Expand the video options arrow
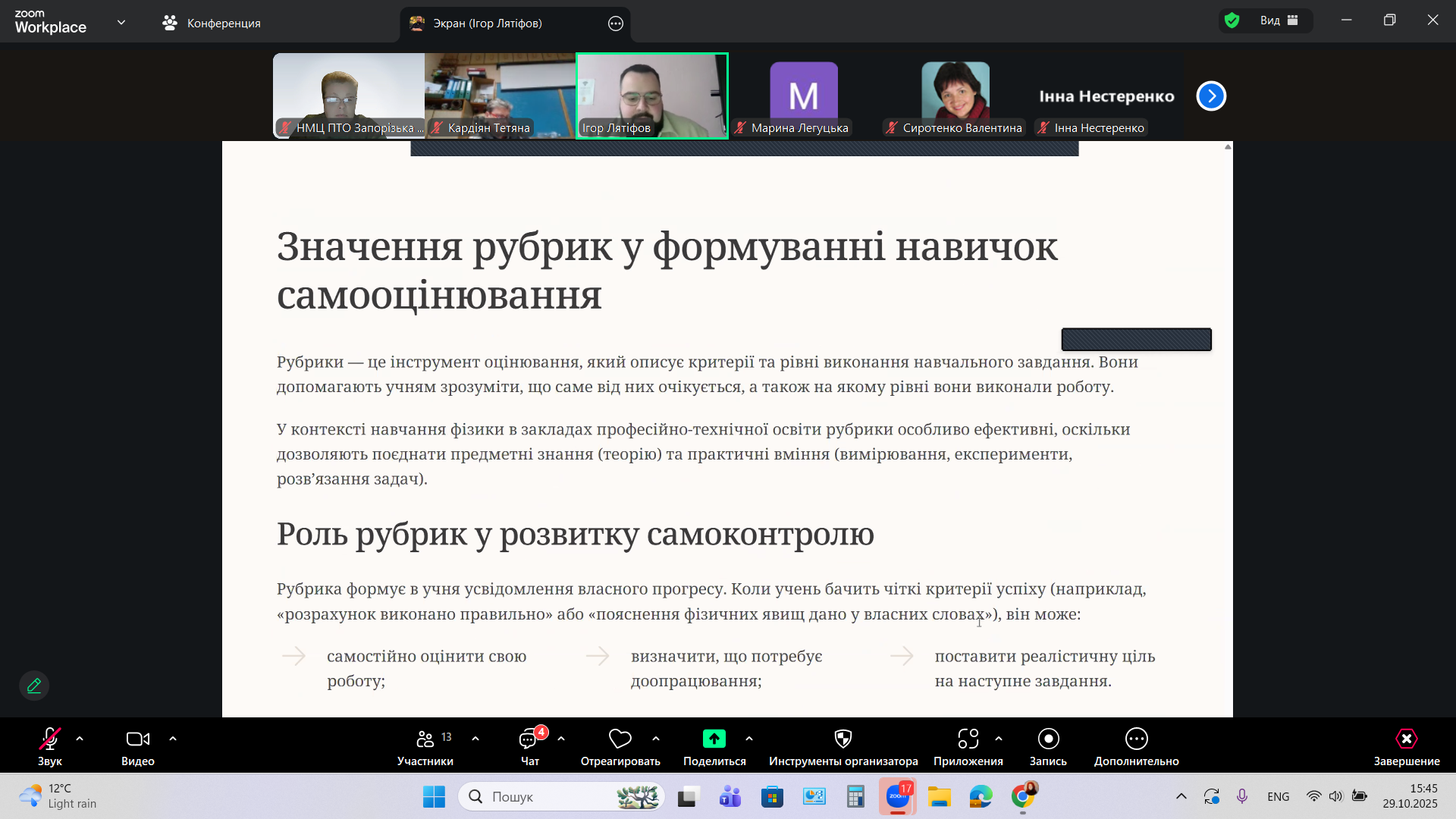The height and width of the screenshot is (819, 1456). 173,739
